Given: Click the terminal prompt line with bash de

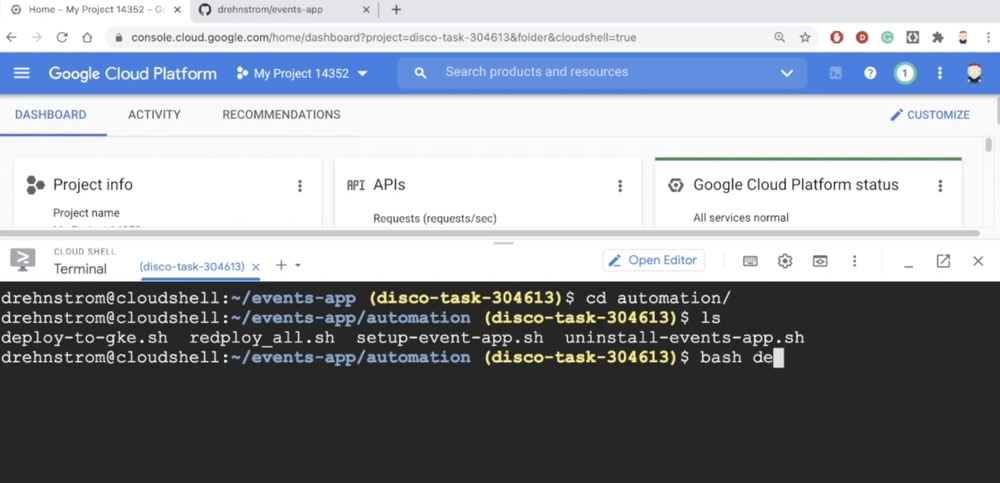Looking at the screenshot, I should click(x=392, y=358).
